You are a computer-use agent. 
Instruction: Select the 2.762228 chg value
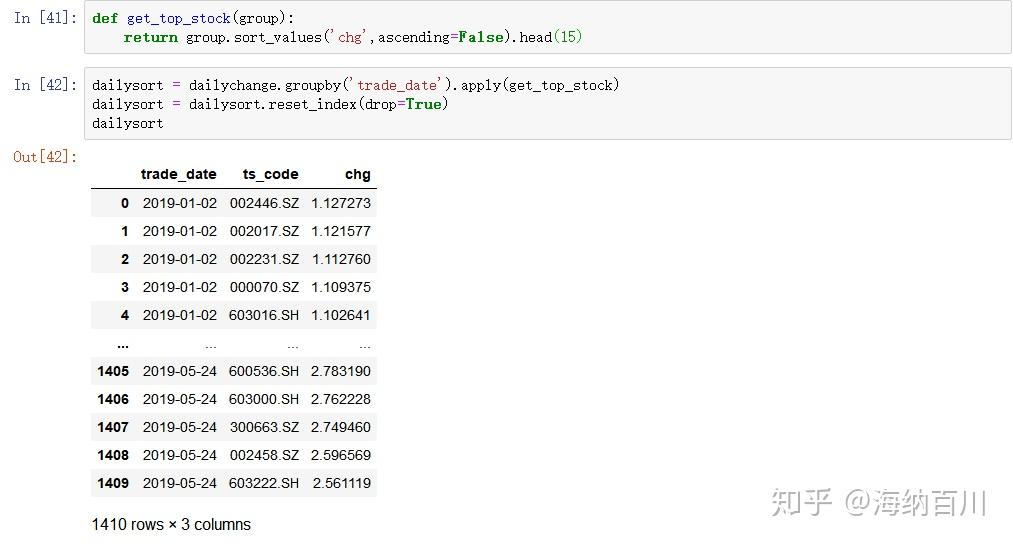point(341,399)
